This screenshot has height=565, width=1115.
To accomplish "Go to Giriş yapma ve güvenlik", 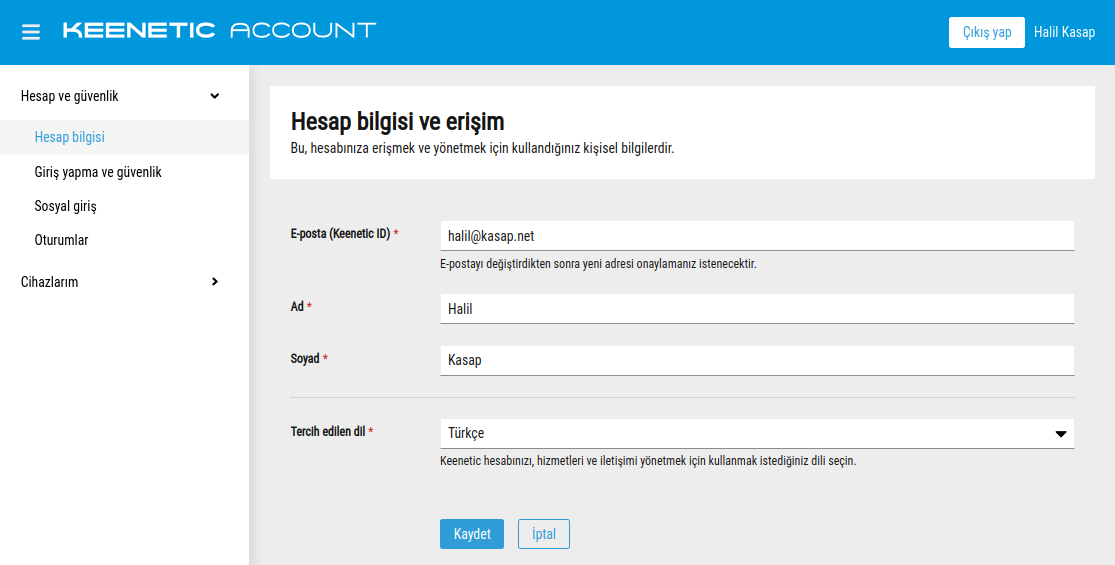I will pos(97,172).
